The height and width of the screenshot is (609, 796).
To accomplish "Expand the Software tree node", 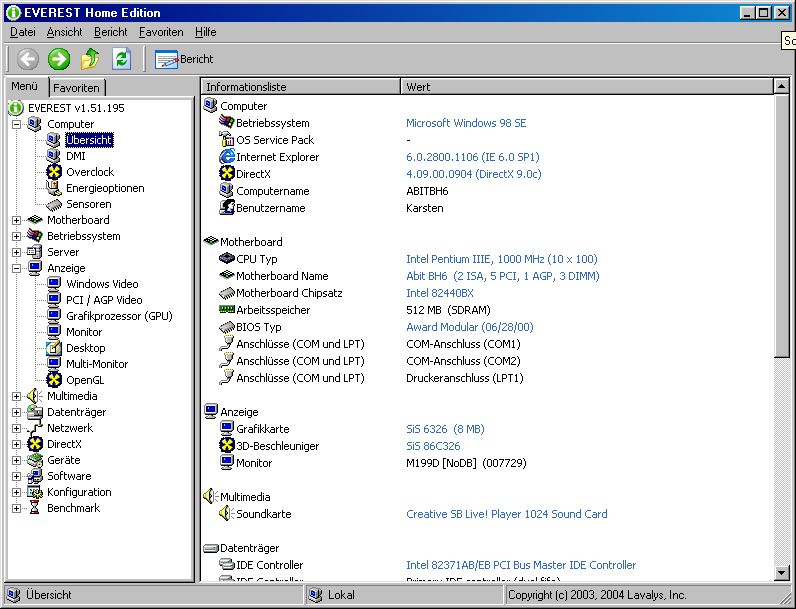I will [x=17, y=477].
